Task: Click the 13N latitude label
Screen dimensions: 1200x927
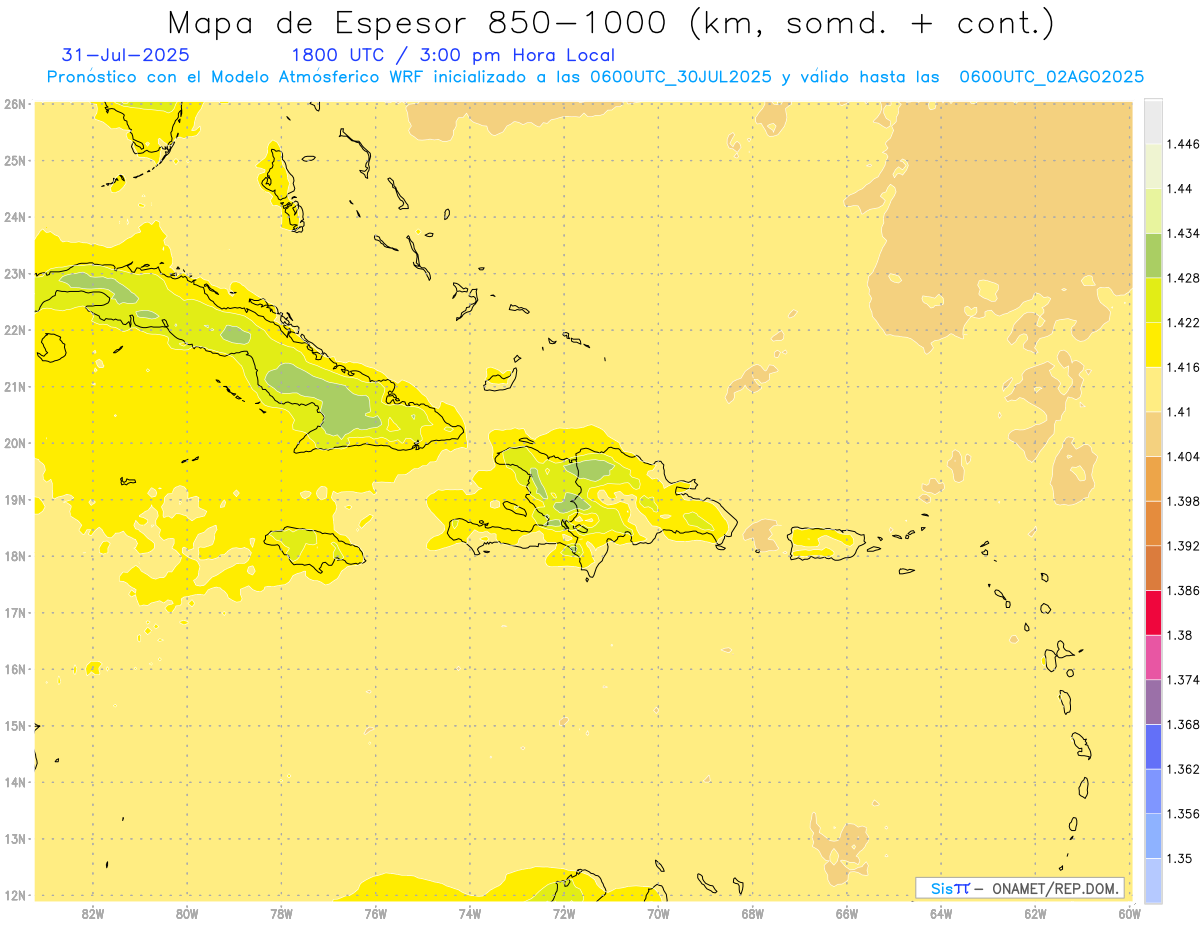Action: point(15,838)
